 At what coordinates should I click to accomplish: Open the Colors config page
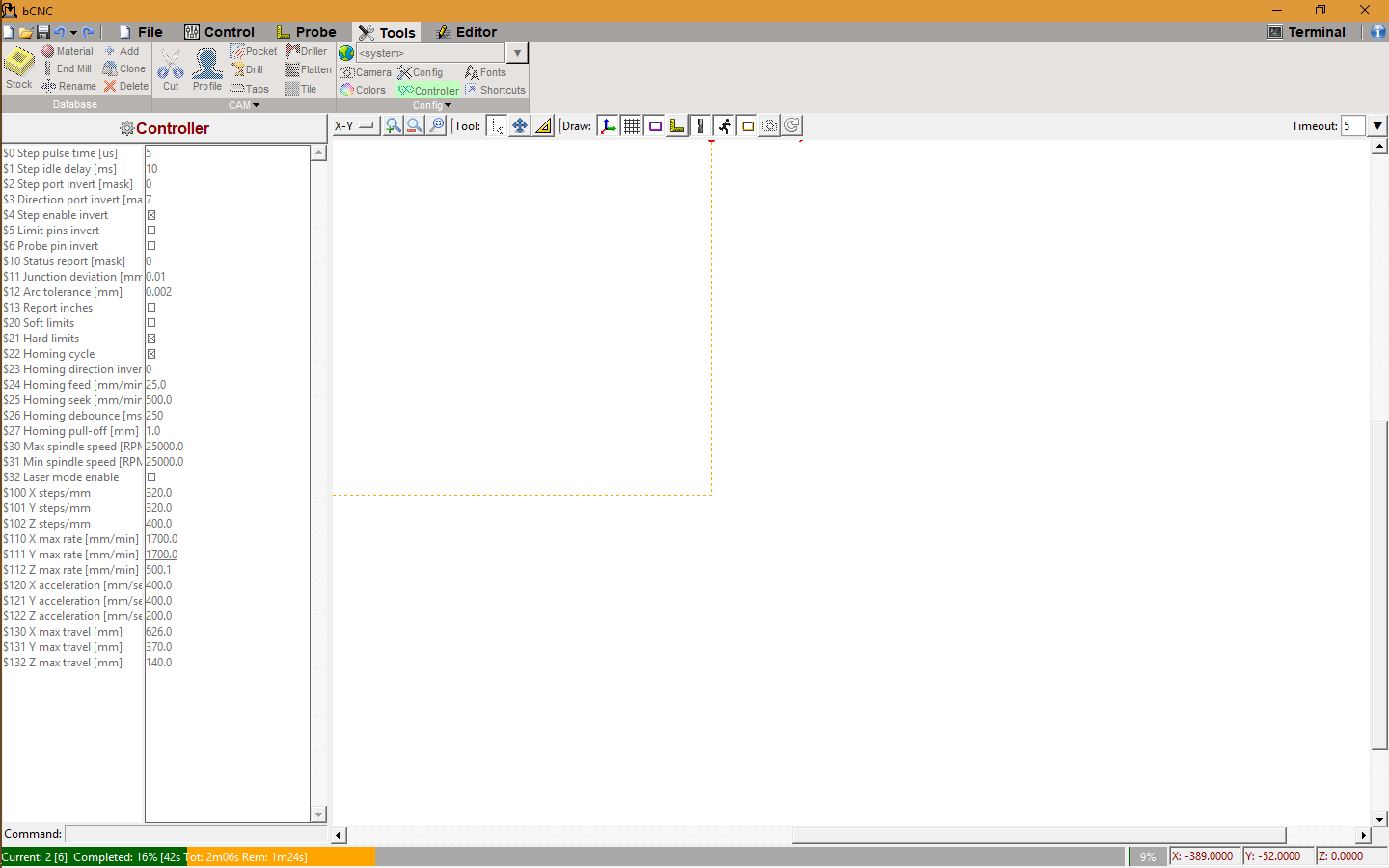[x=363, y=90]
